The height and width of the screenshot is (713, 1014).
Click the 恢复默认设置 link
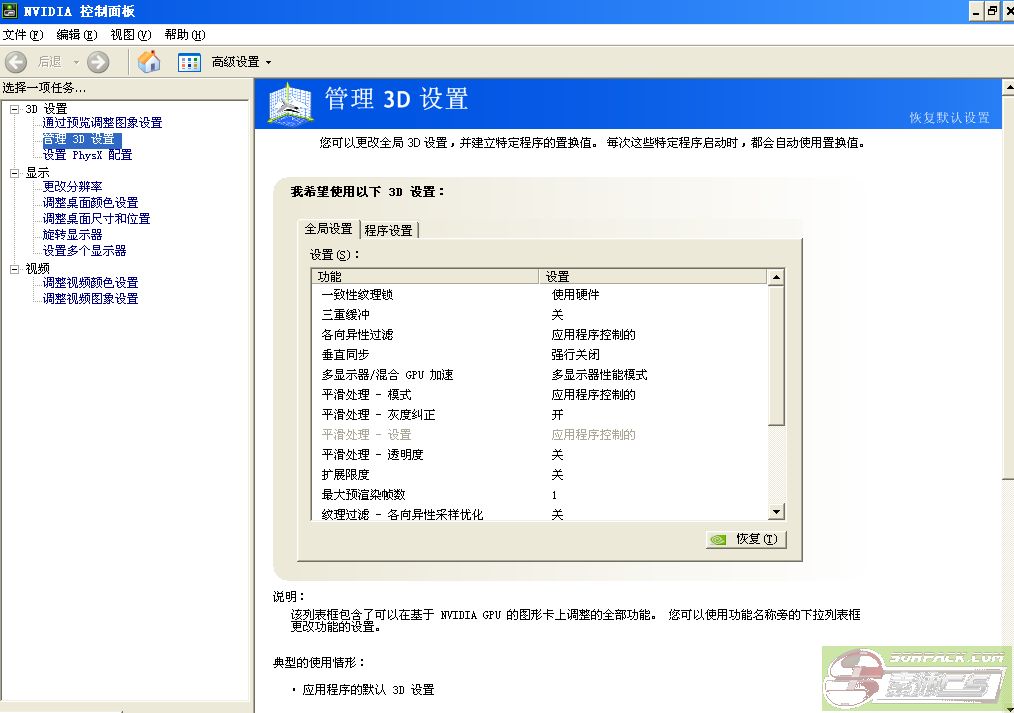click(948, 118)
